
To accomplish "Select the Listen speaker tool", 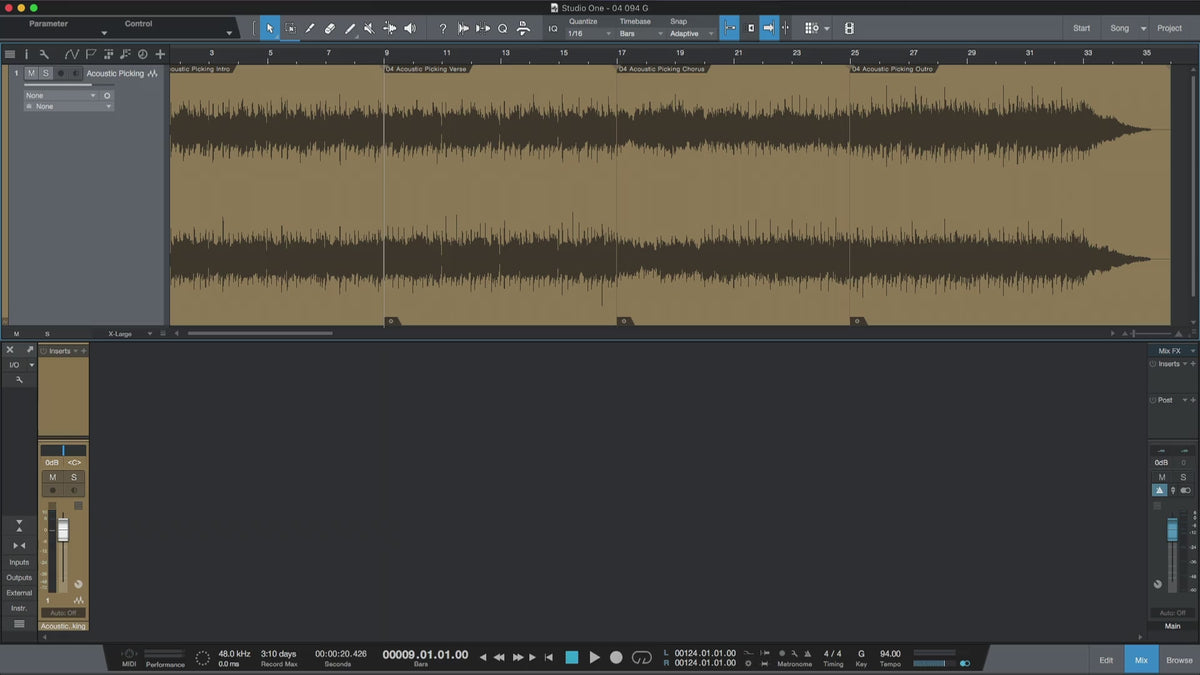I will click(x=409, y=29).
